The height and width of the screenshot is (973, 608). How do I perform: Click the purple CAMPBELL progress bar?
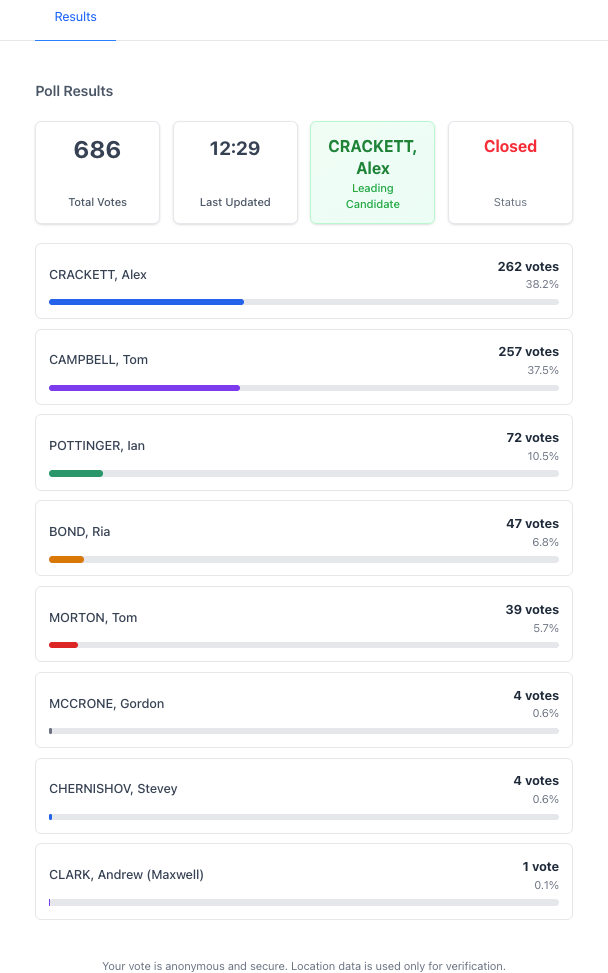(144, 387)
